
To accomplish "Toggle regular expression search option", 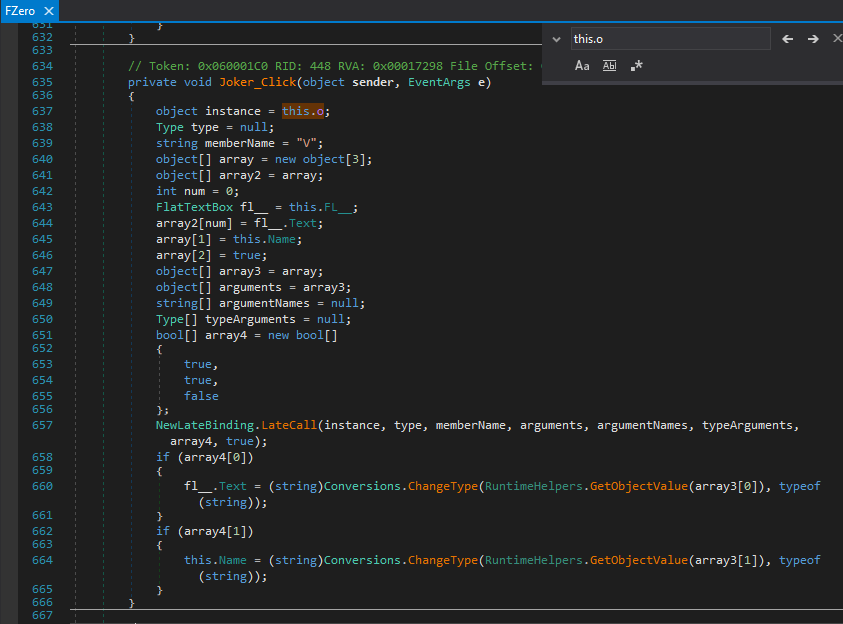I will coord(637,66).
